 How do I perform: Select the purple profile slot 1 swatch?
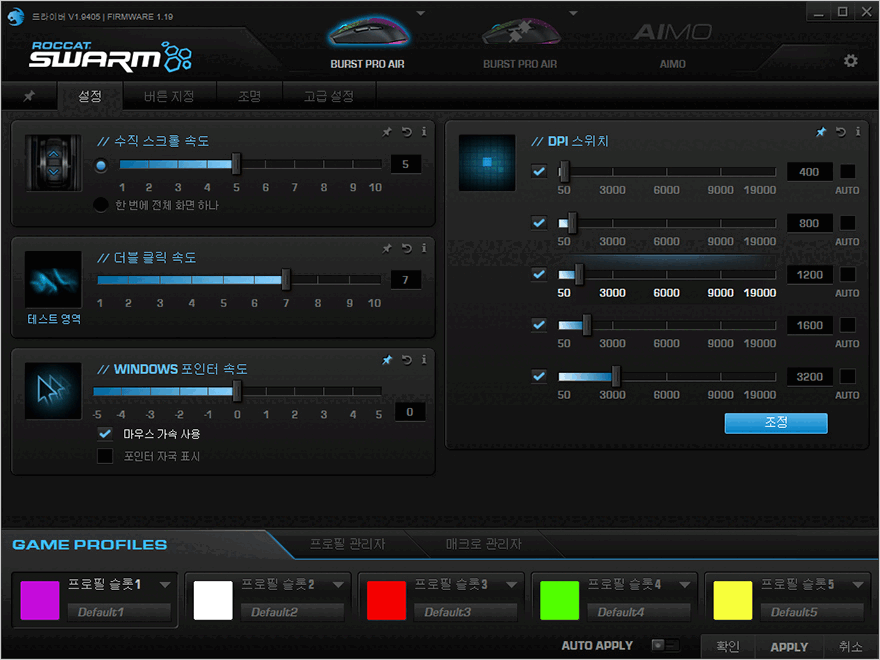coord(40,600)
